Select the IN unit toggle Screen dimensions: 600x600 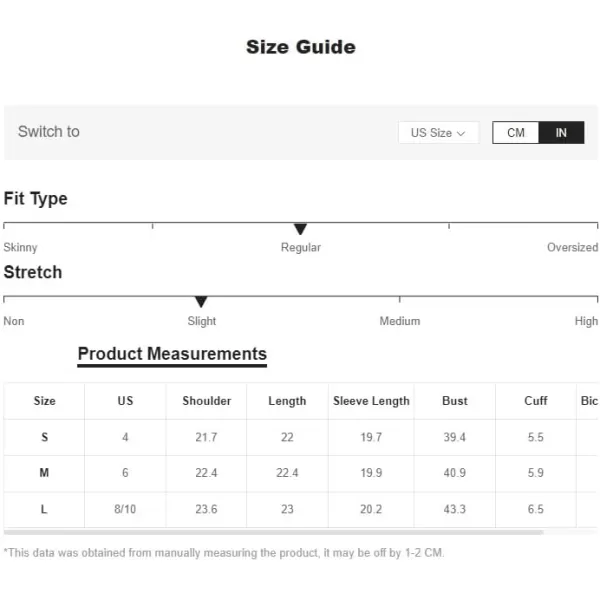[x=561, y=132]
